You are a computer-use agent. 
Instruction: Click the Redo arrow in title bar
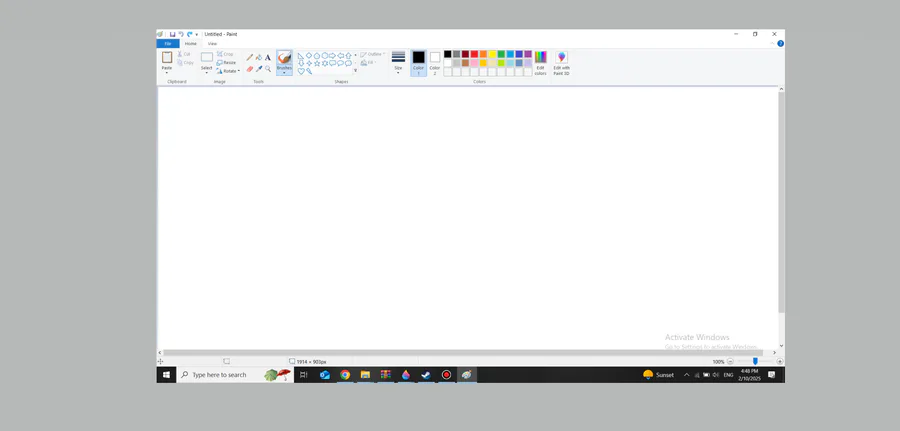pos(189,34)
